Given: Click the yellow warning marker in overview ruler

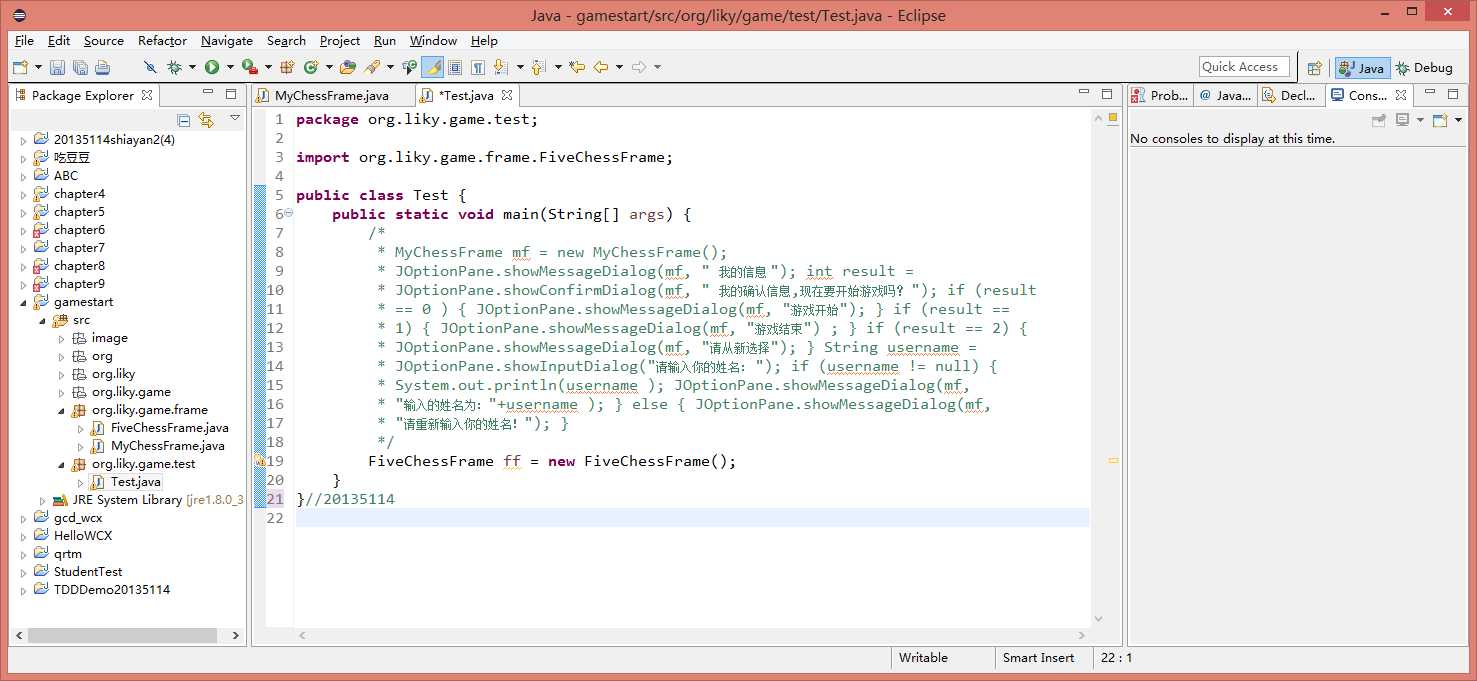Looking at the screenshot, I should [x=1113, y=461].
